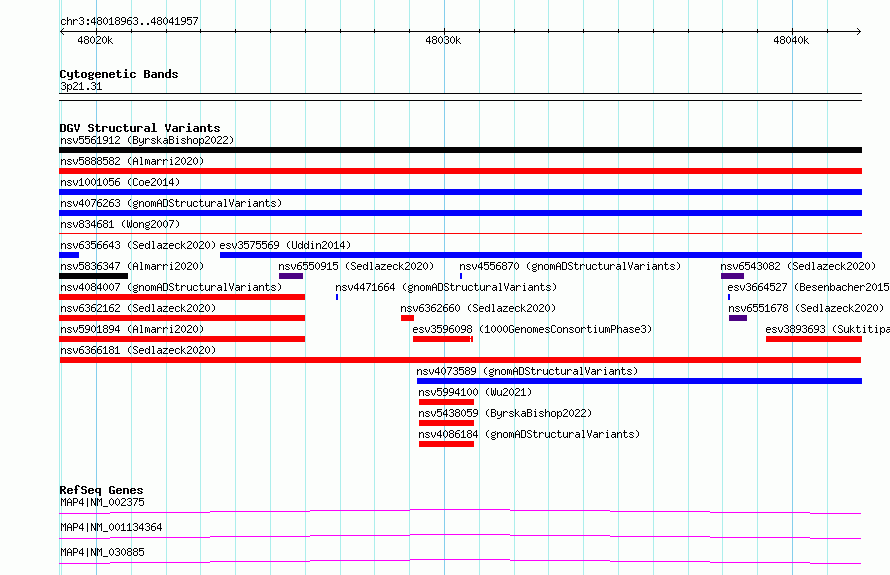Open the esv3664527 (Besenbacher2015) variant
This screenshot has height=575, width=890.
click(x=808, y=287)
